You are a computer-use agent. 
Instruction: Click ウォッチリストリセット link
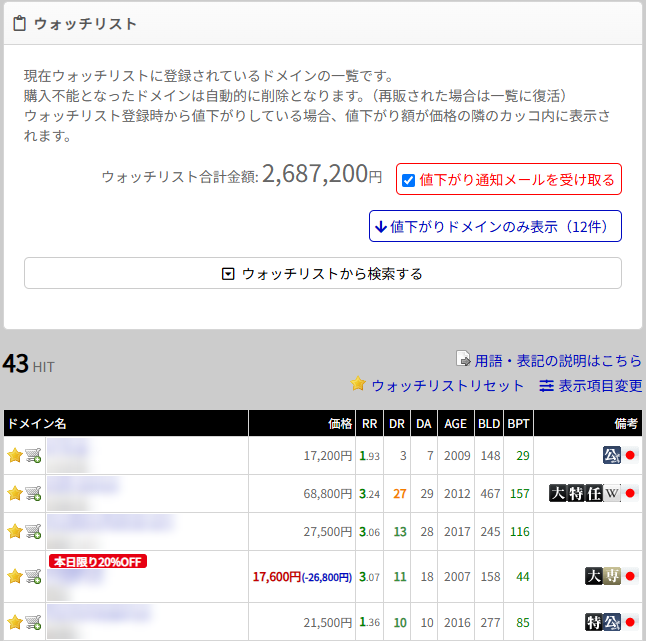tap(447, 386)
